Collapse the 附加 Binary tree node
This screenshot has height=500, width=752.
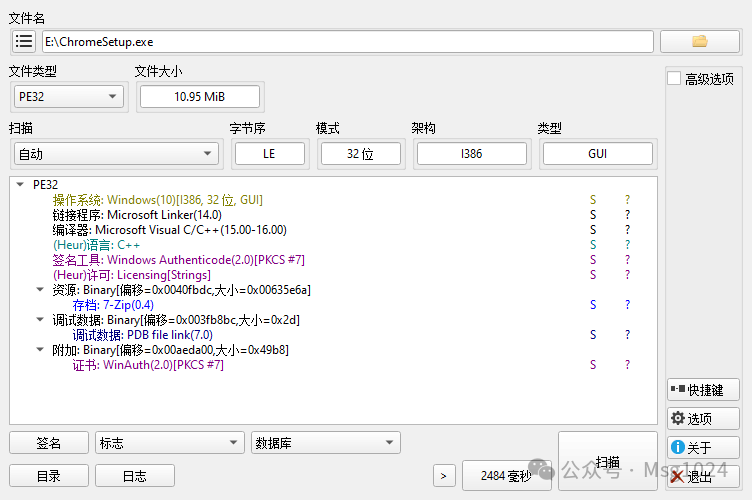coord(39,350)
